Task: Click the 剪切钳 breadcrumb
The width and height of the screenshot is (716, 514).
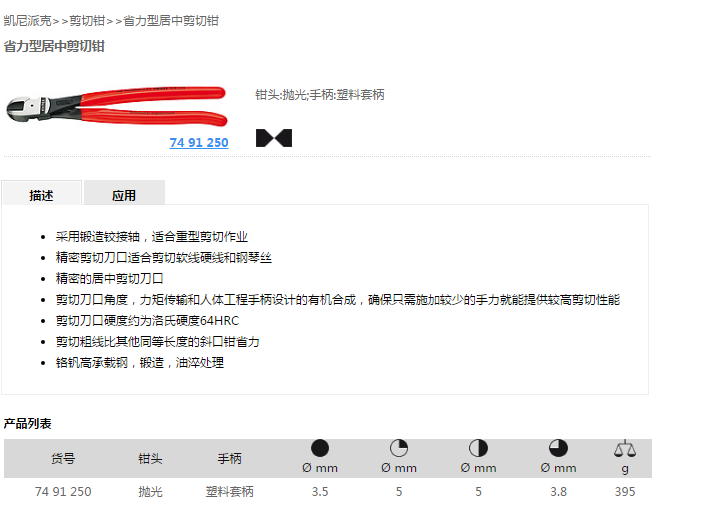Action: pyautogui.click(x=87, y=21)
